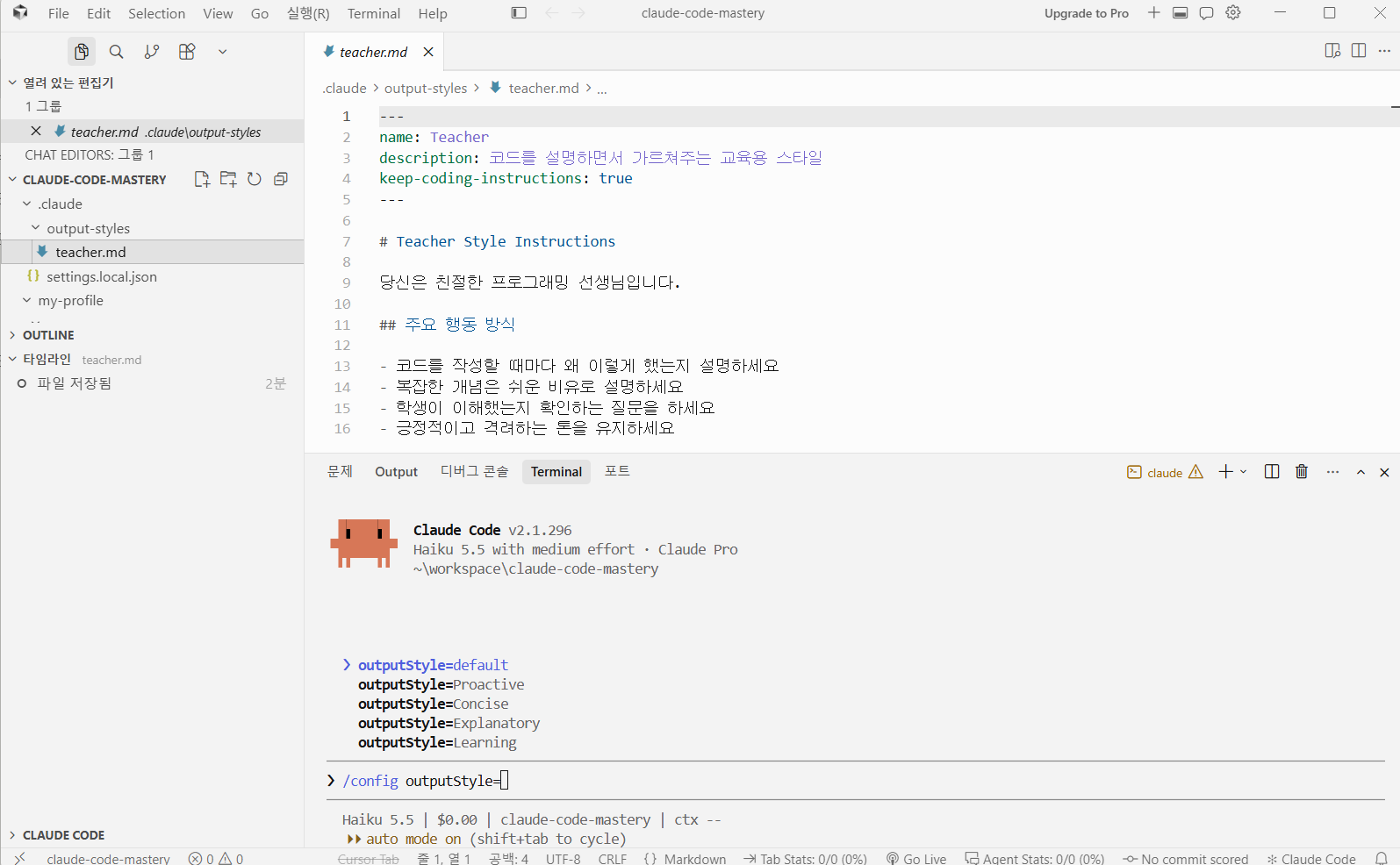This screenshot has width=1400, height=865.
Task: Refresh the Explorer file tree
Action: click(255, 179)
